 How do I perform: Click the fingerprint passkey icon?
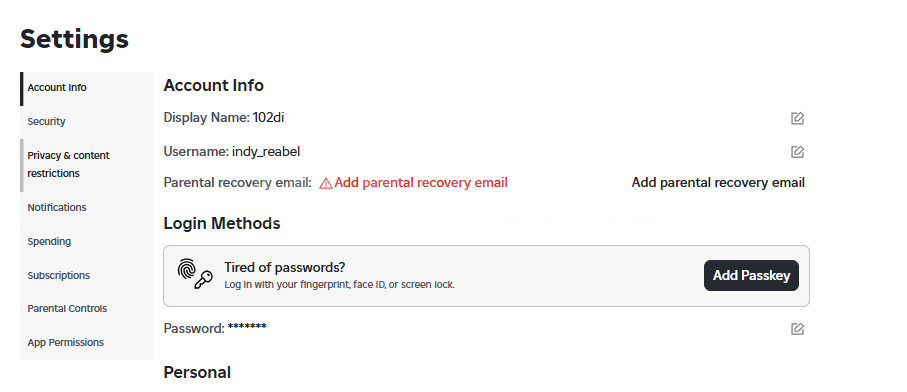pos(195,274)
